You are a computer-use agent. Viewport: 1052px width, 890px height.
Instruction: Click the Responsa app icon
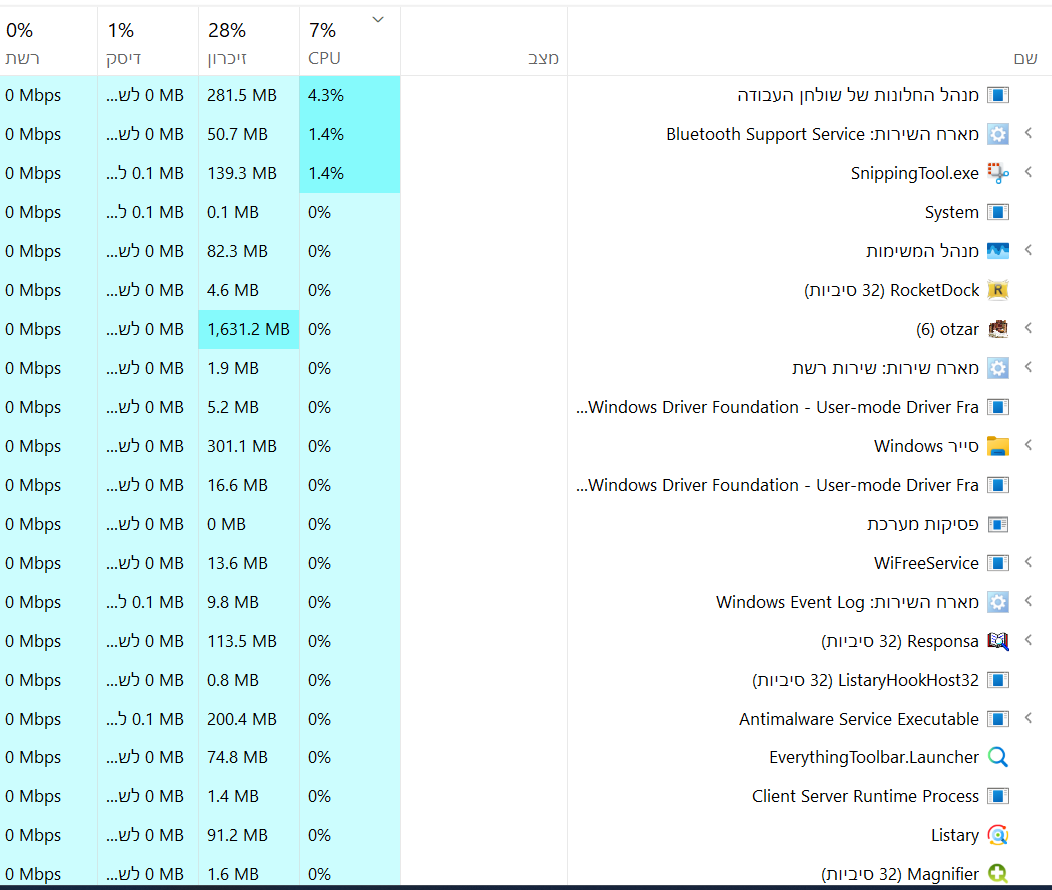pyautogui.click(x=997, y=641)
